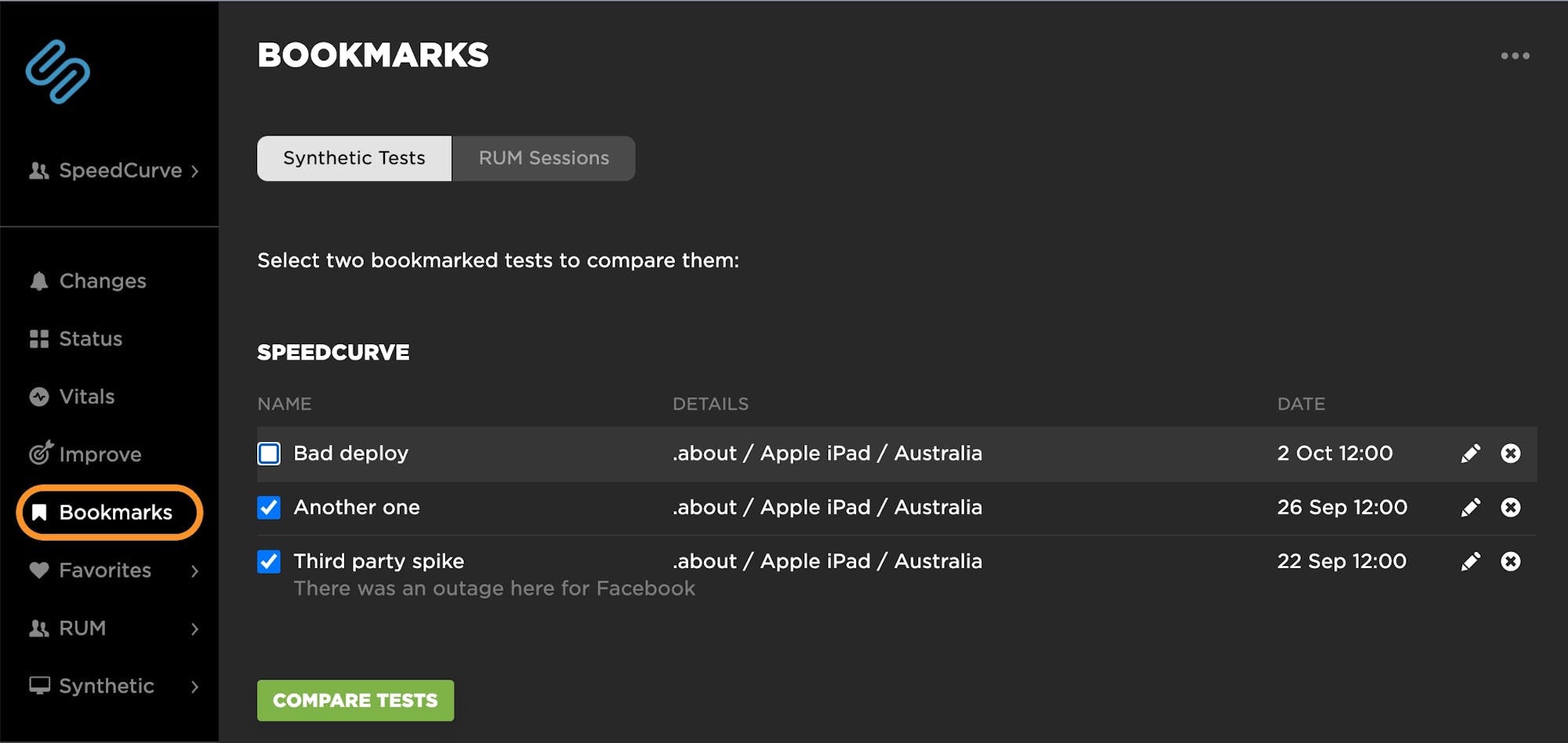
Task: Click the SpeedCurve logo icon
Action: tap(57, 72)
